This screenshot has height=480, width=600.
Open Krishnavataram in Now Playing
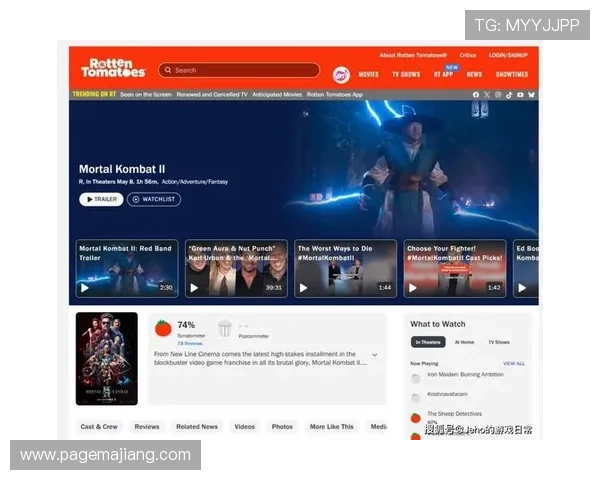pos(447,394)
